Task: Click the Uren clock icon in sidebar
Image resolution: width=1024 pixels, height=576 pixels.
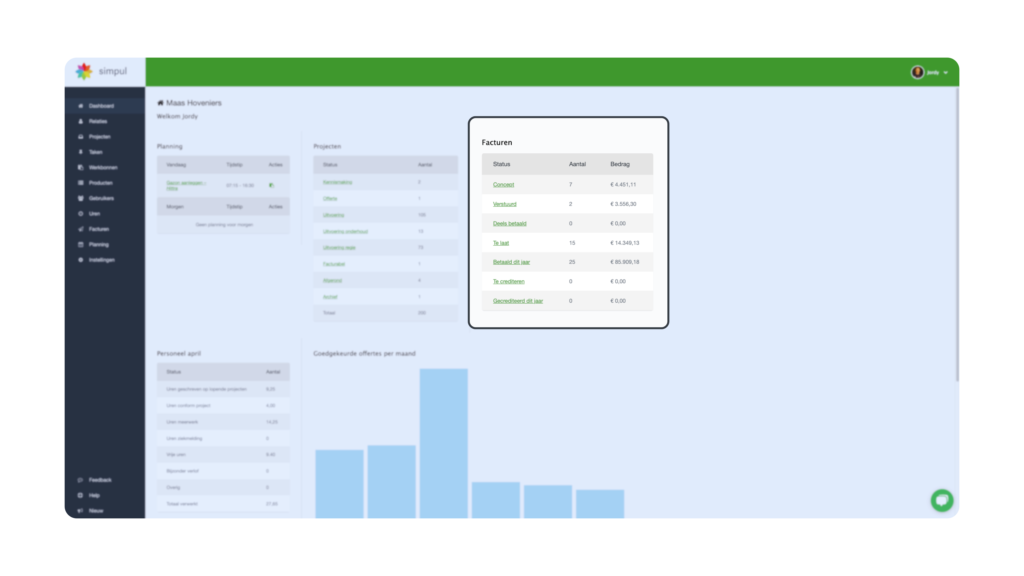Action: click(81, 214)
